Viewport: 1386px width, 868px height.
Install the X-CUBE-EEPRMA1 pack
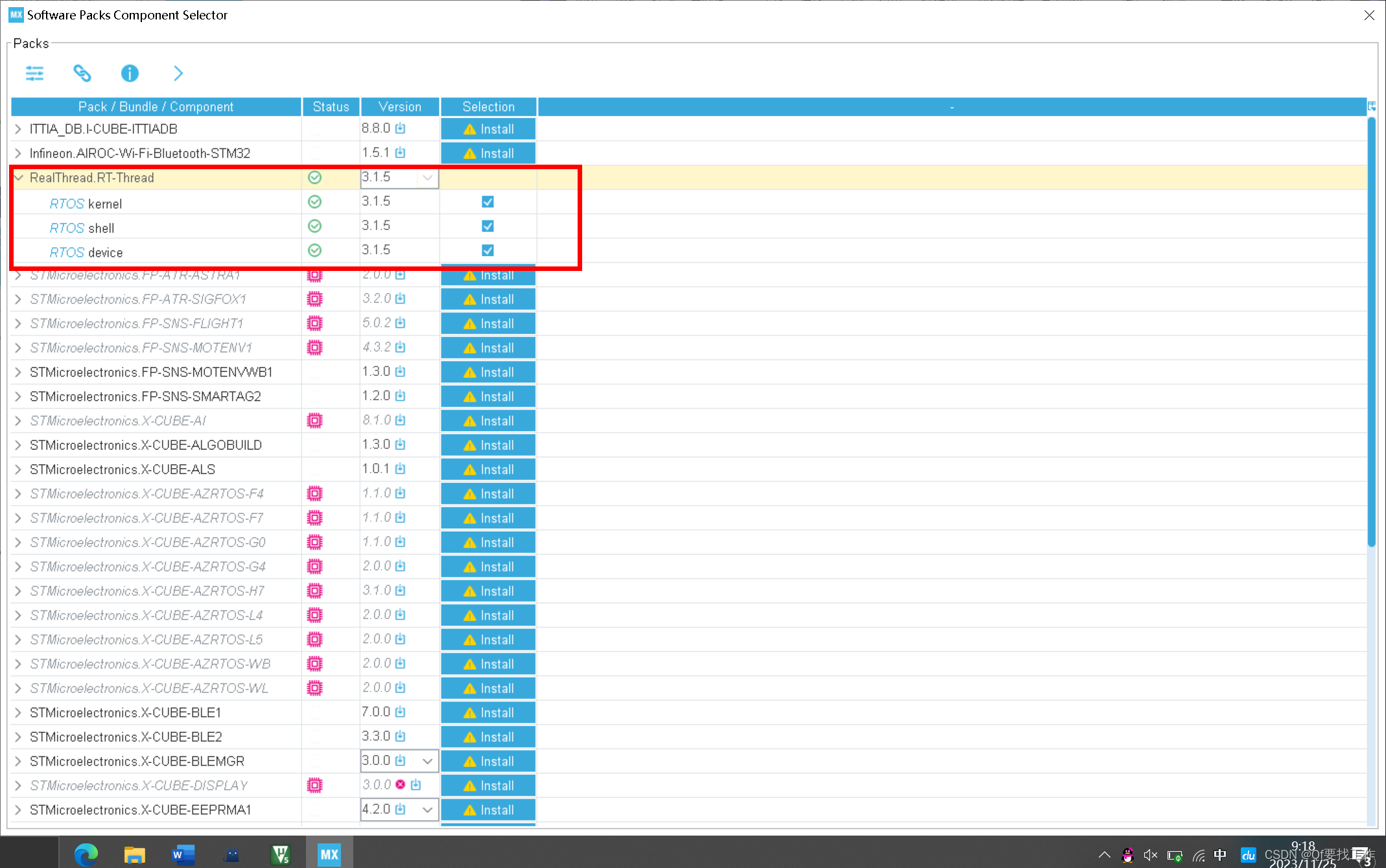point(488,810)
